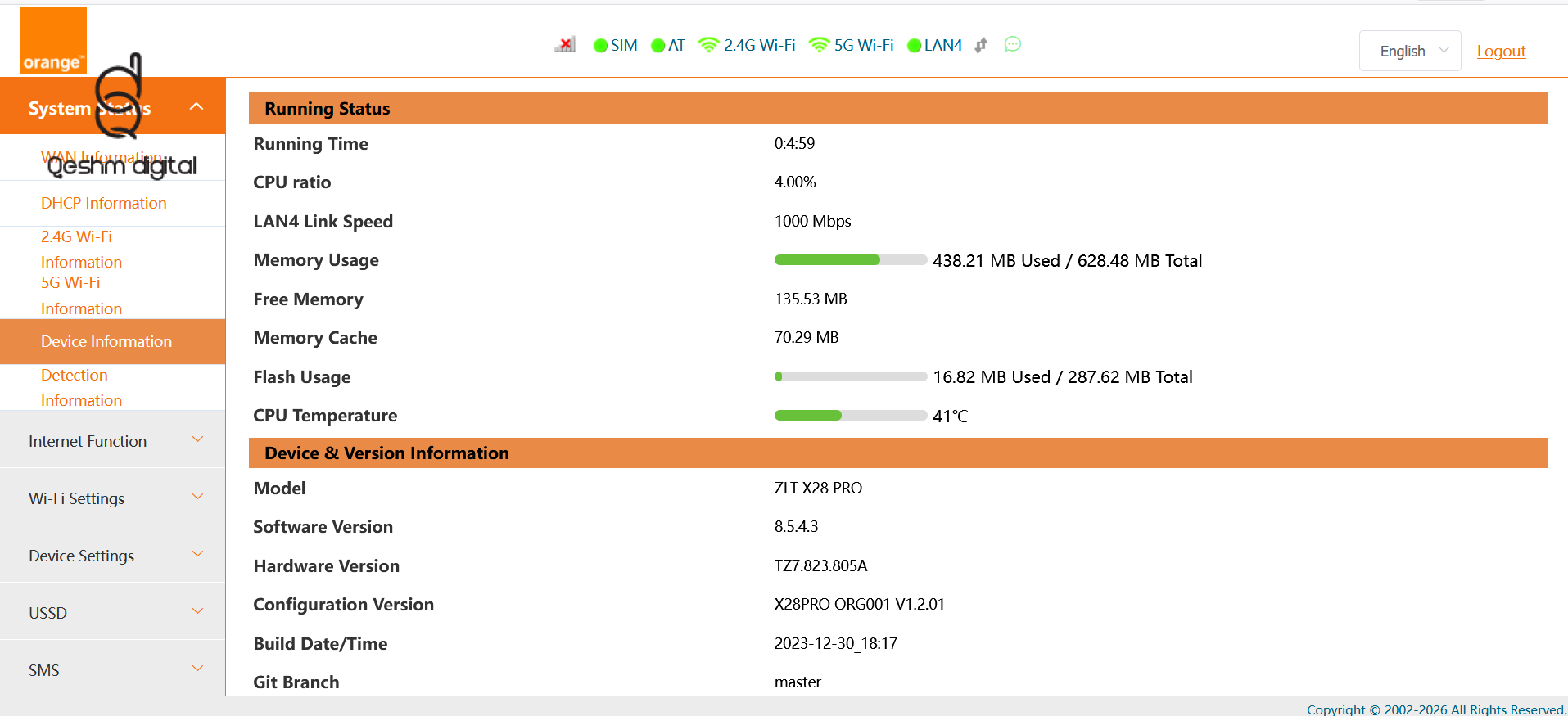
Task: Select the model value ZLT X28 PRO
Action: click(x=818, y=488)
